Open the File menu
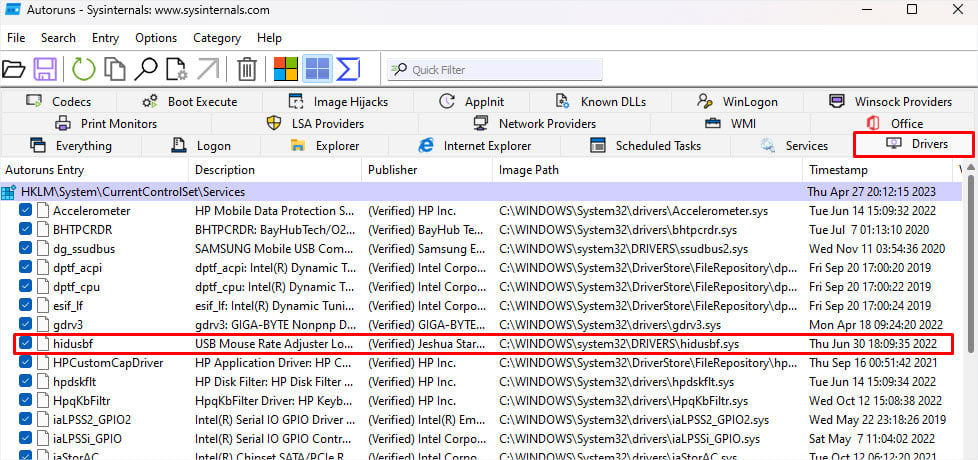 pos(16,38)
